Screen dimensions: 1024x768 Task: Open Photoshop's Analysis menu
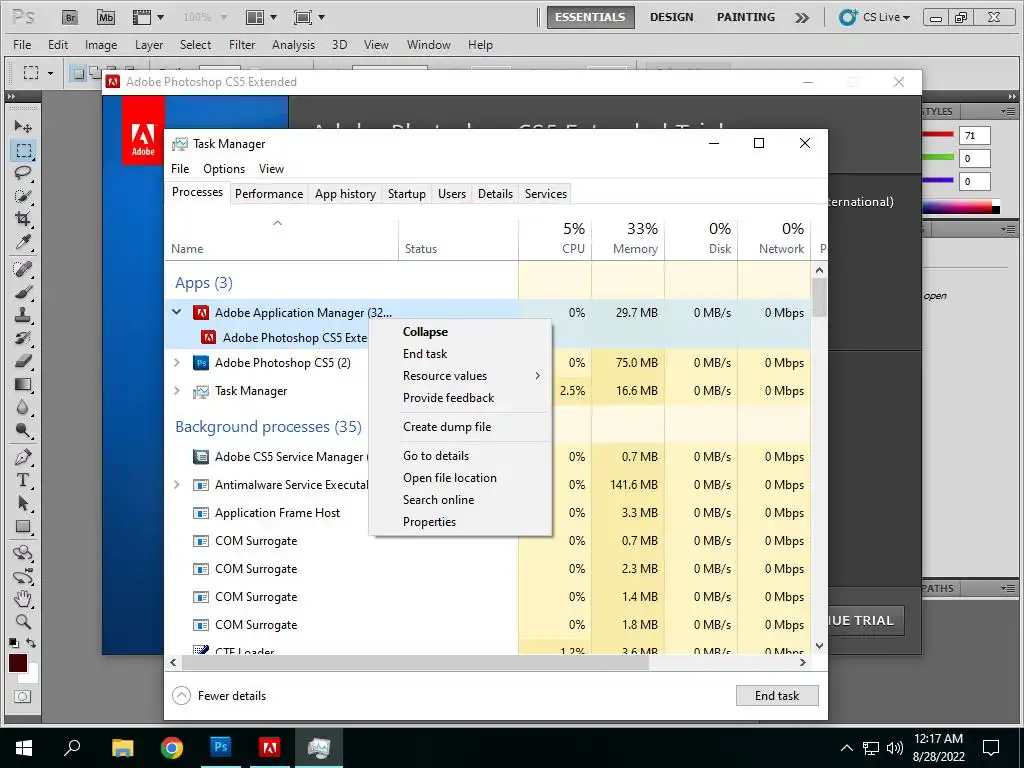coord(293,44)
